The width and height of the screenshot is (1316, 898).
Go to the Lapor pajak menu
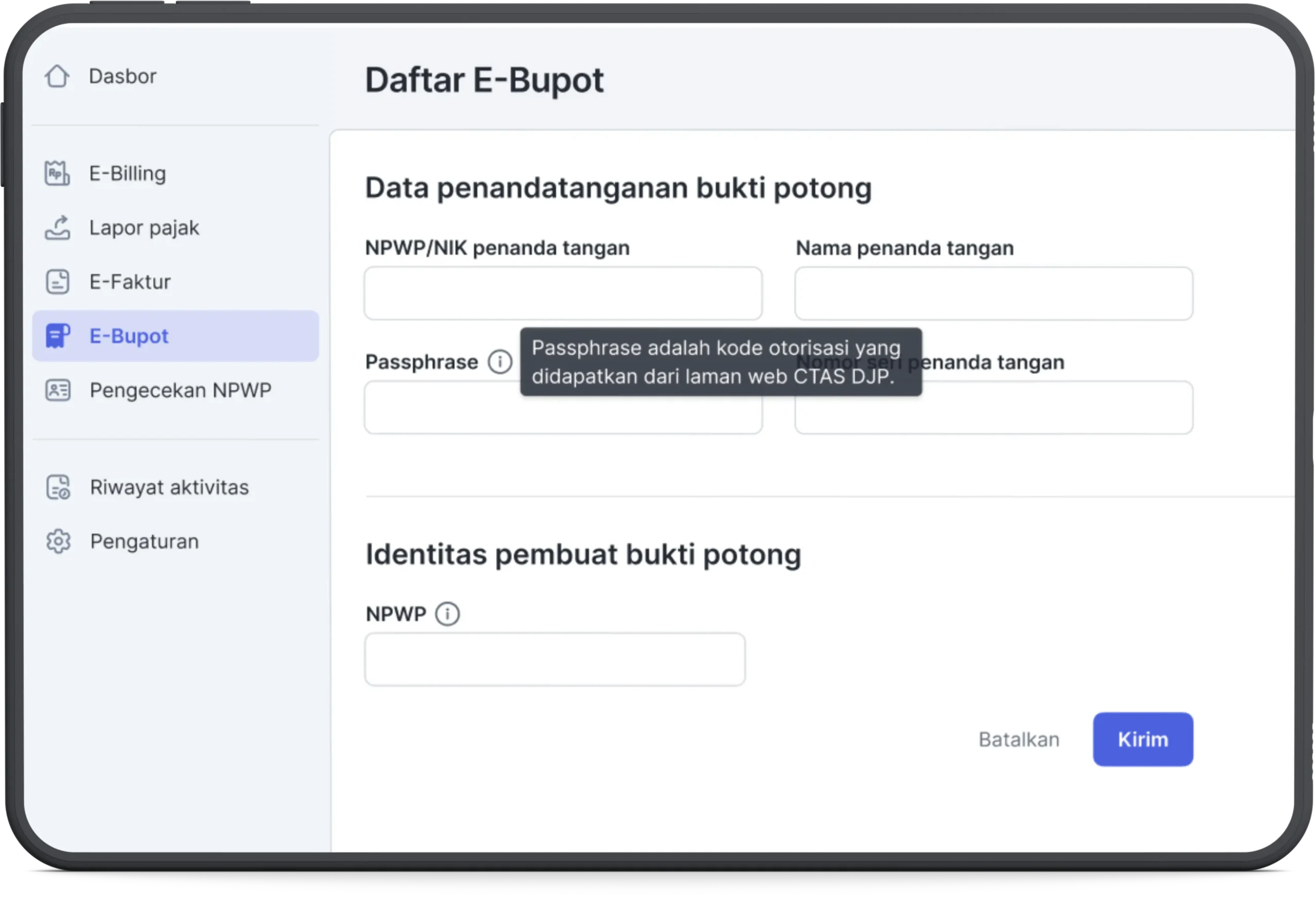point(144,228)
